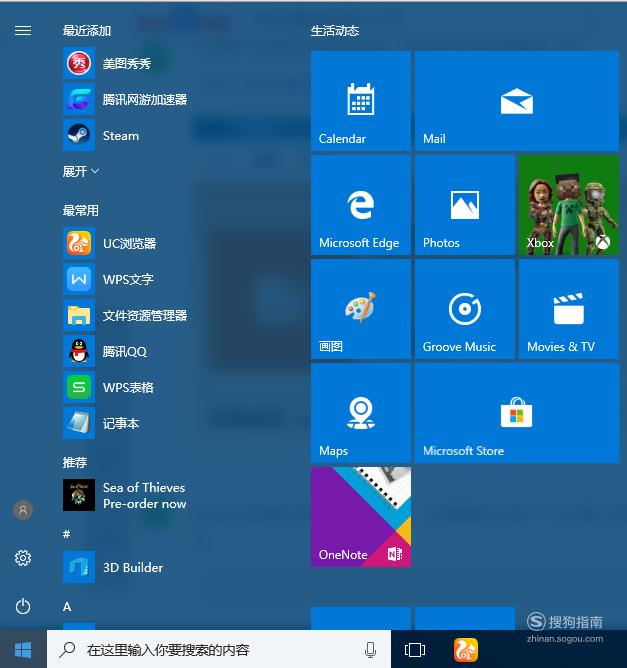Image resolution: width=627 pixels, height=668 pixels.
Task: Open Task View on the taskbar
Action: 414,650
